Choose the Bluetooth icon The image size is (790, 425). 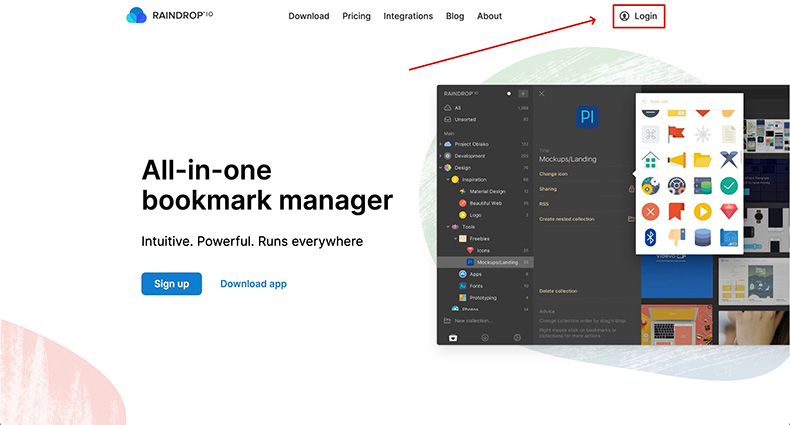click(650, 237)
